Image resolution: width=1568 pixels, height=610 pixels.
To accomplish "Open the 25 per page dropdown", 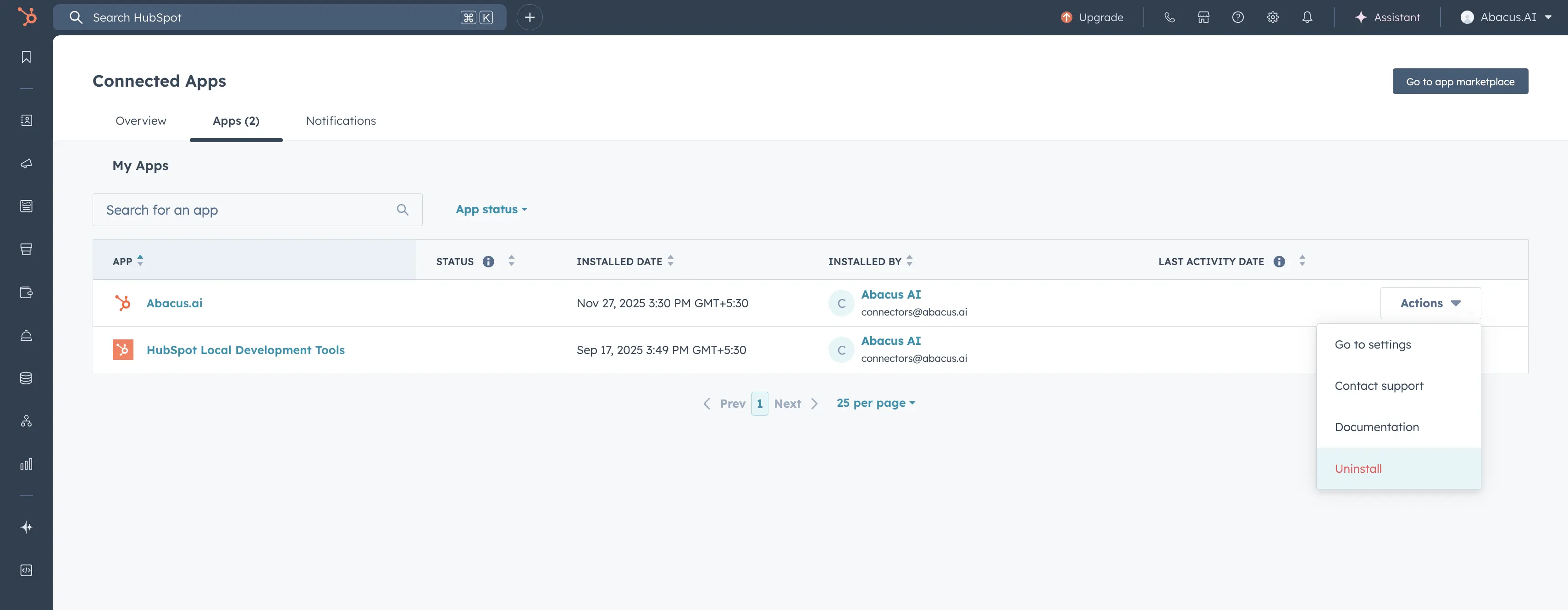I will click(875, 403).
